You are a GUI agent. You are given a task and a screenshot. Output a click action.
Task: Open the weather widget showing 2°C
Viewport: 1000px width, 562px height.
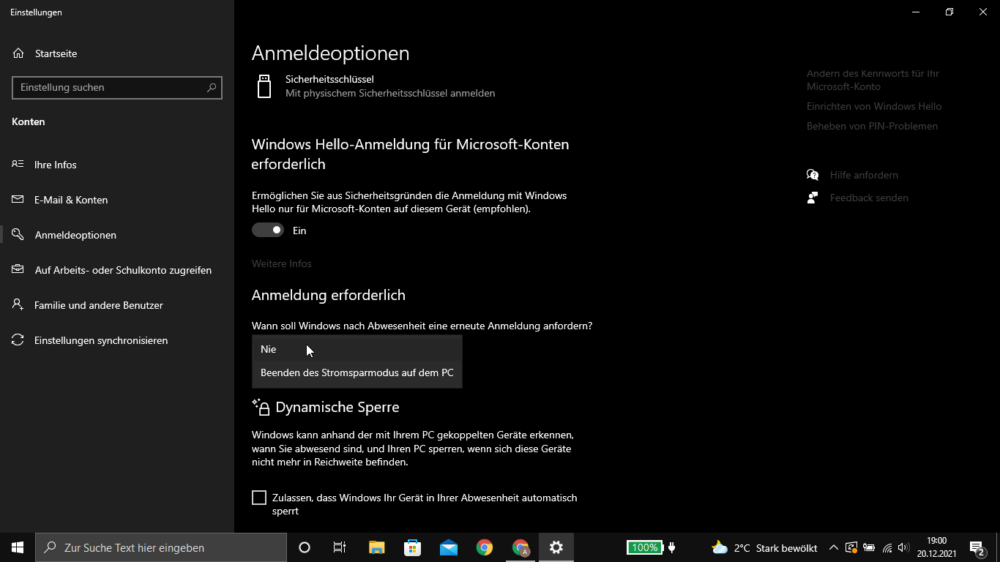pyautogui.click(x=764, y=547)
